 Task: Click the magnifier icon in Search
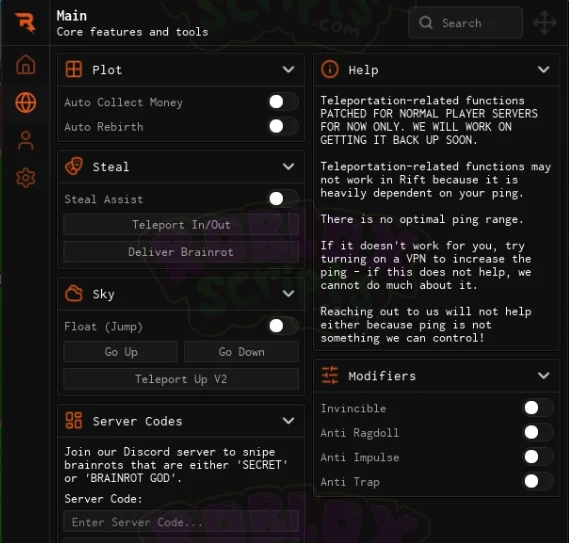click(426, 23)
